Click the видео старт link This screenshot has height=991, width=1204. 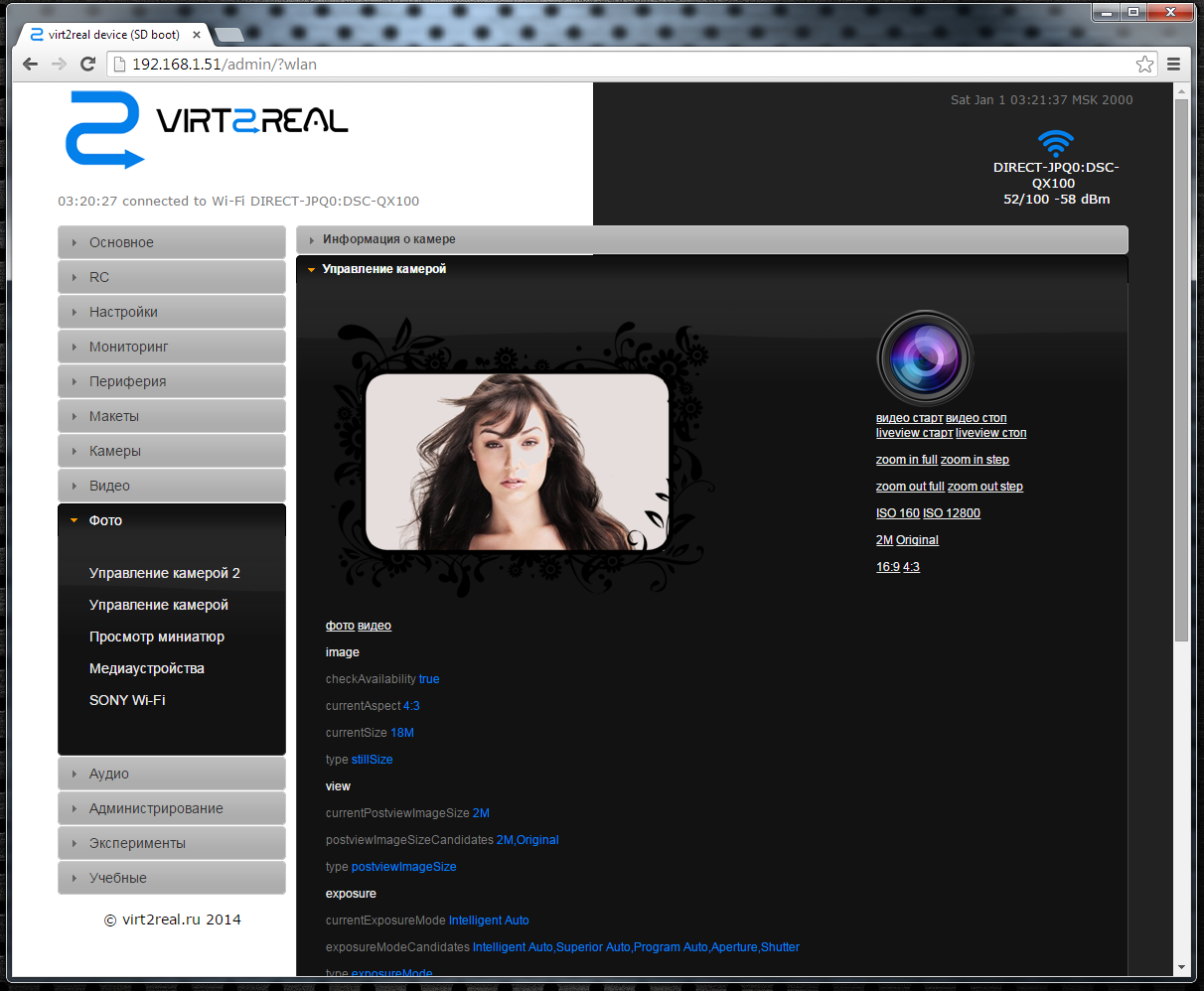909,418
